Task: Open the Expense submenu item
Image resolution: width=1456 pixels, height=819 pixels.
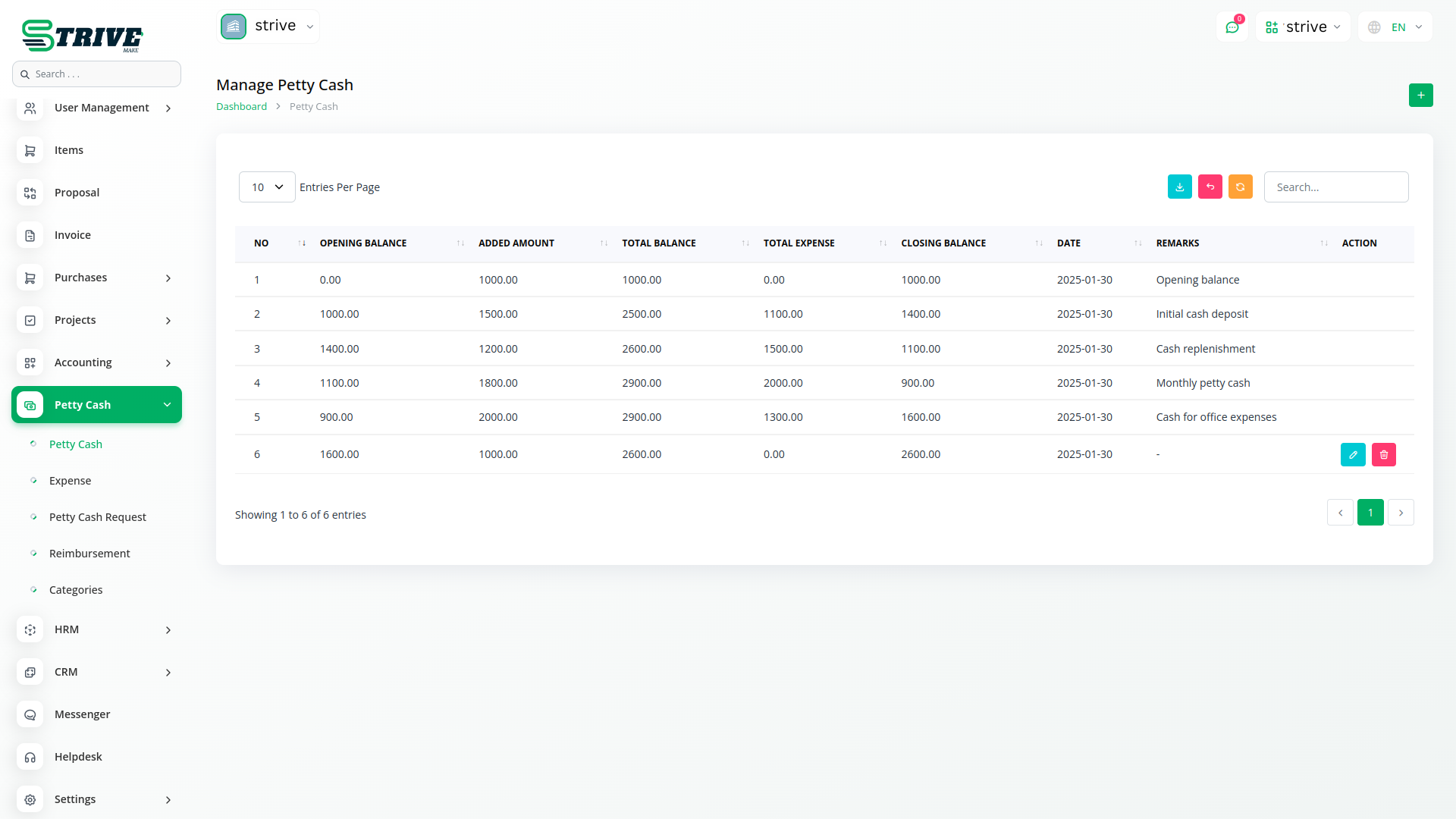Action: [70, 481]
